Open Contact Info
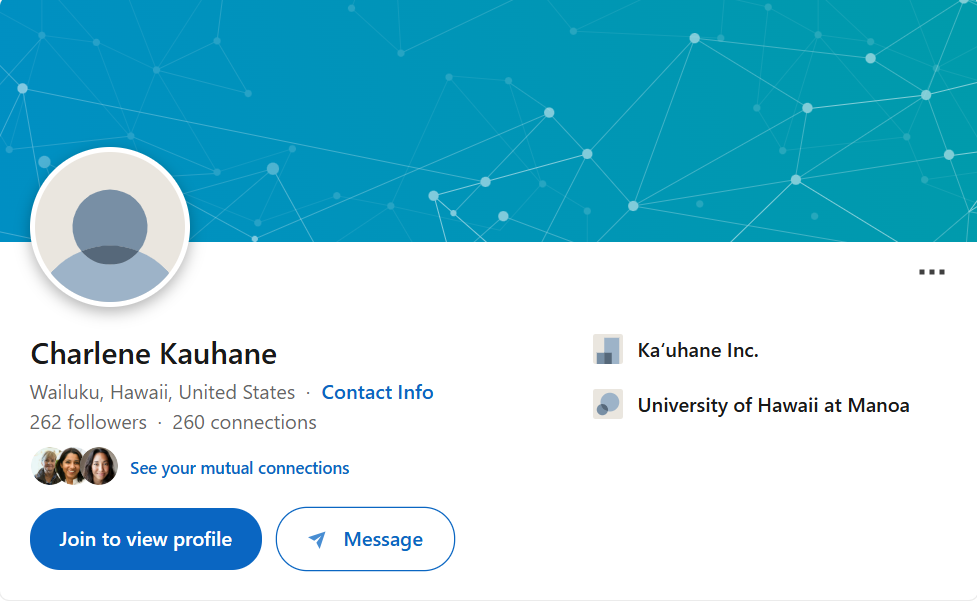The width and height of the screenshot is (977, 601). click(x=377, y=392)
